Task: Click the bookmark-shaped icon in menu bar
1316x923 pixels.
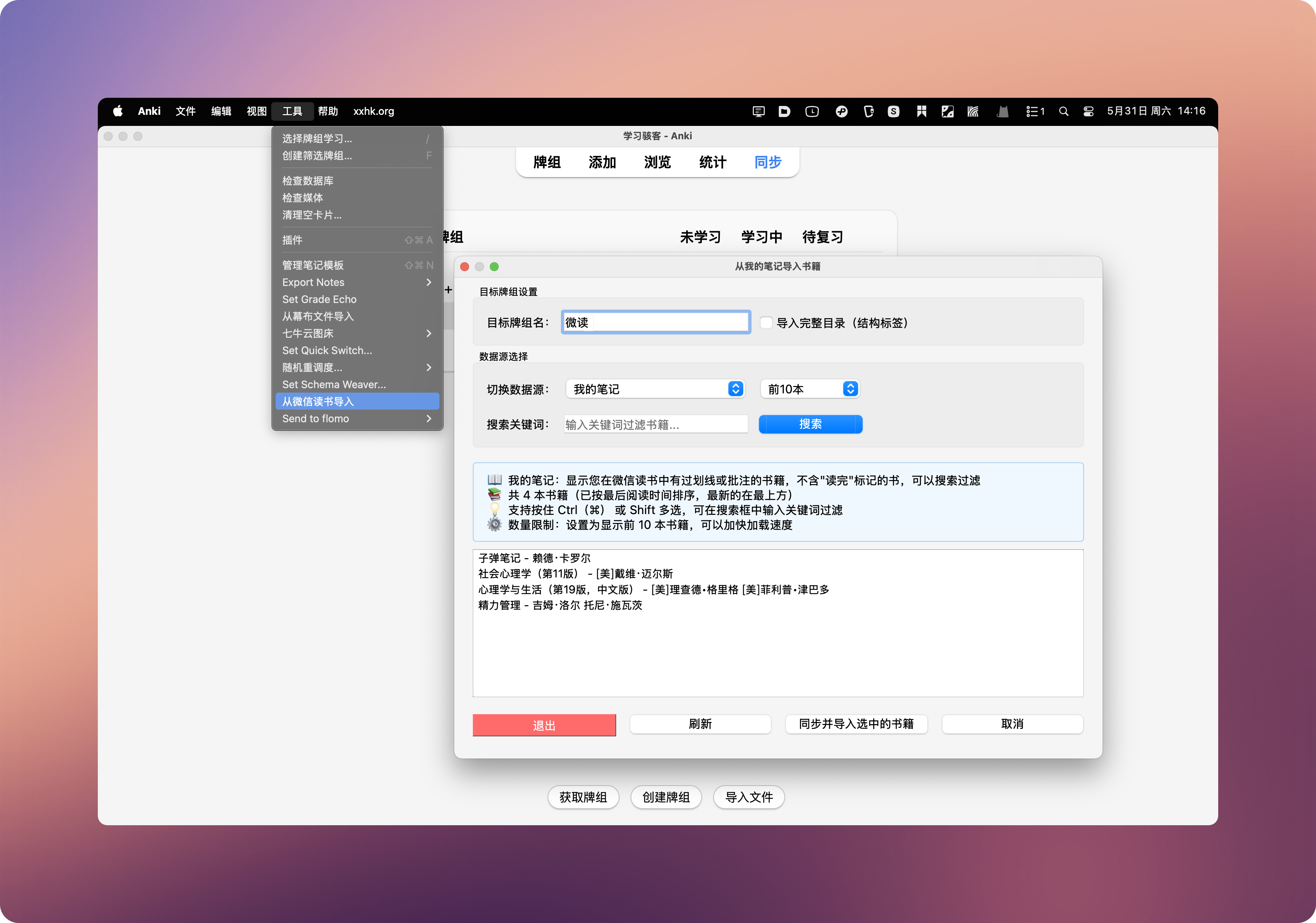Action: click(921, 111)
